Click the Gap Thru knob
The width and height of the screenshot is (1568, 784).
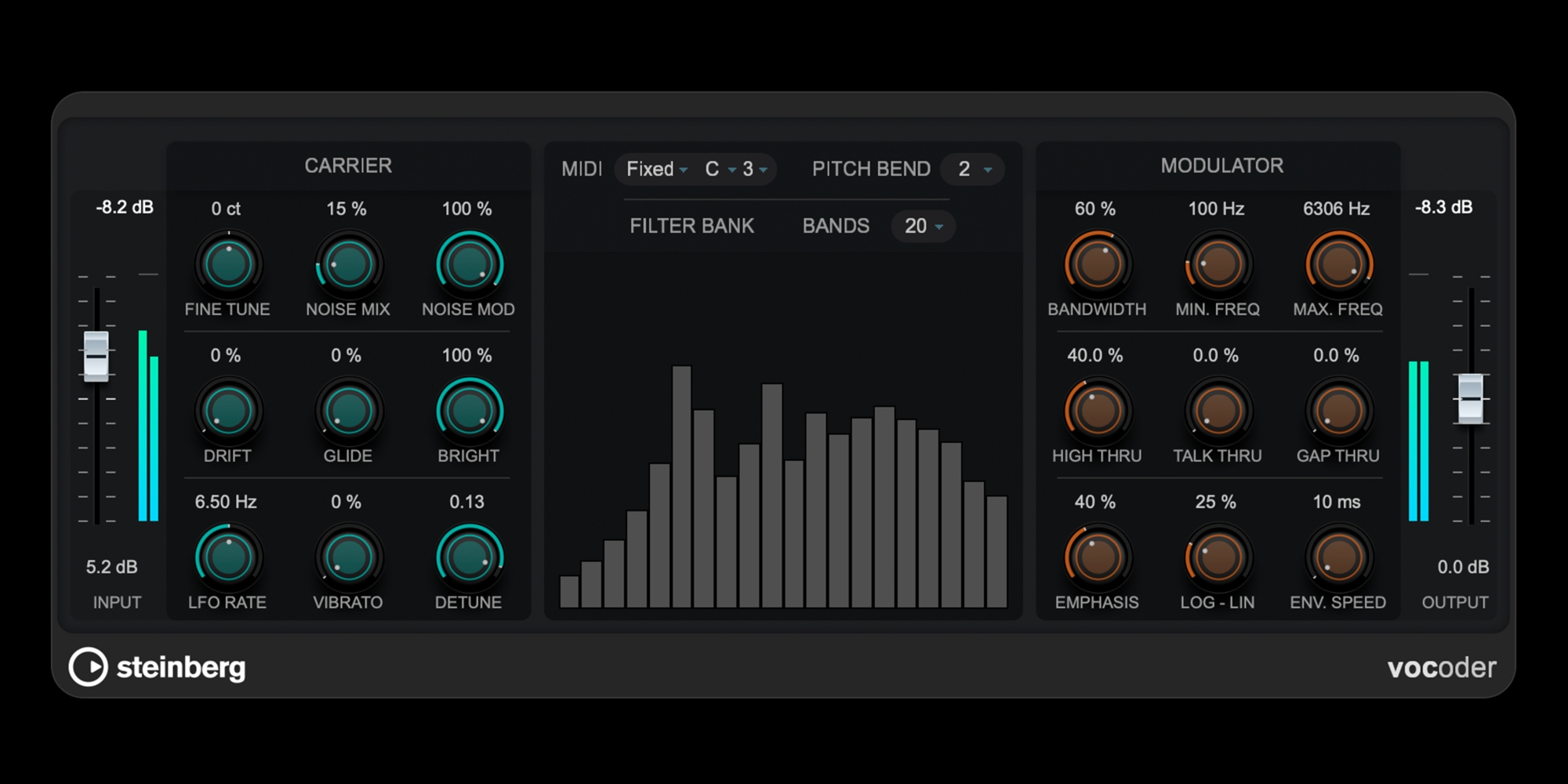point(1338,411)
